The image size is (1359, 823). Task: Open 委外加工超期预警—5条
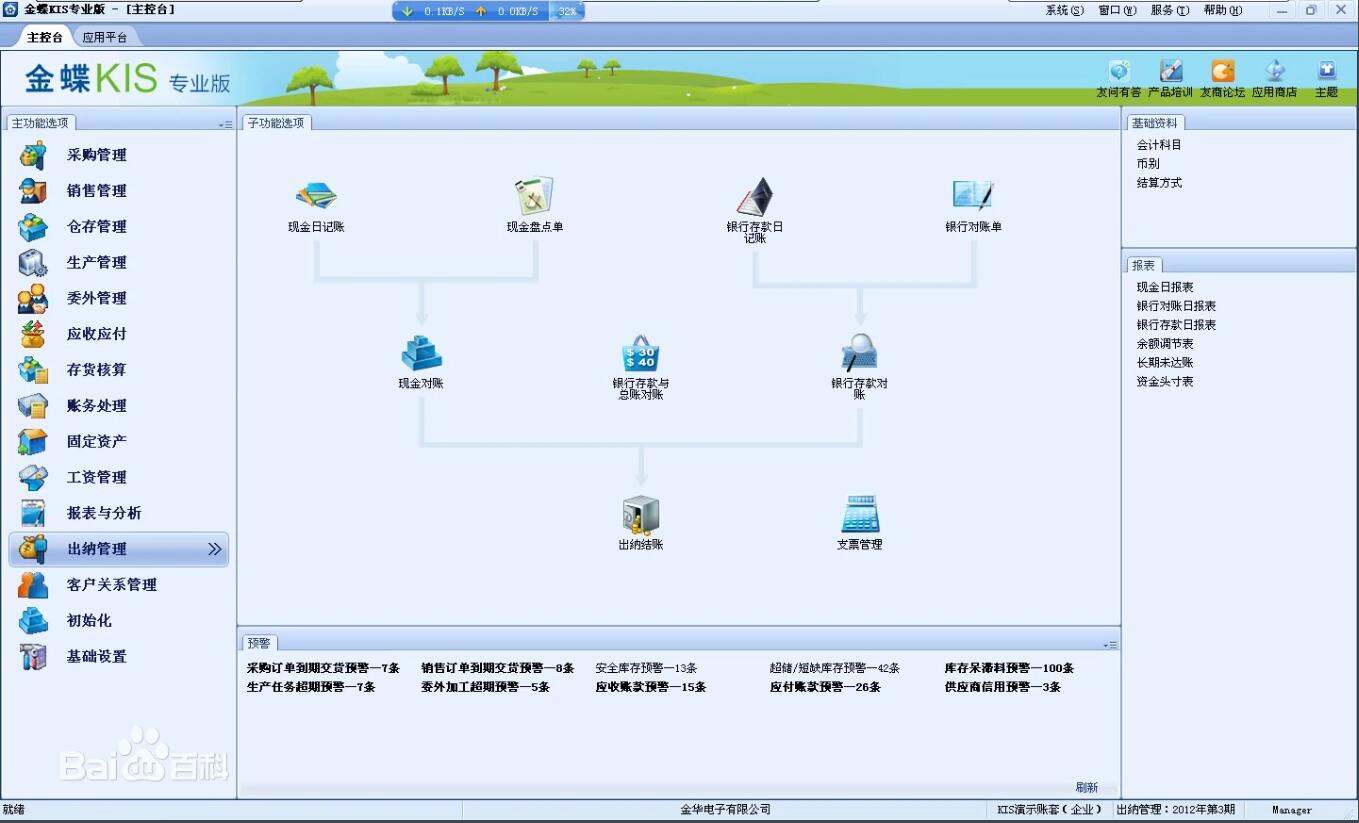[486, 687]
